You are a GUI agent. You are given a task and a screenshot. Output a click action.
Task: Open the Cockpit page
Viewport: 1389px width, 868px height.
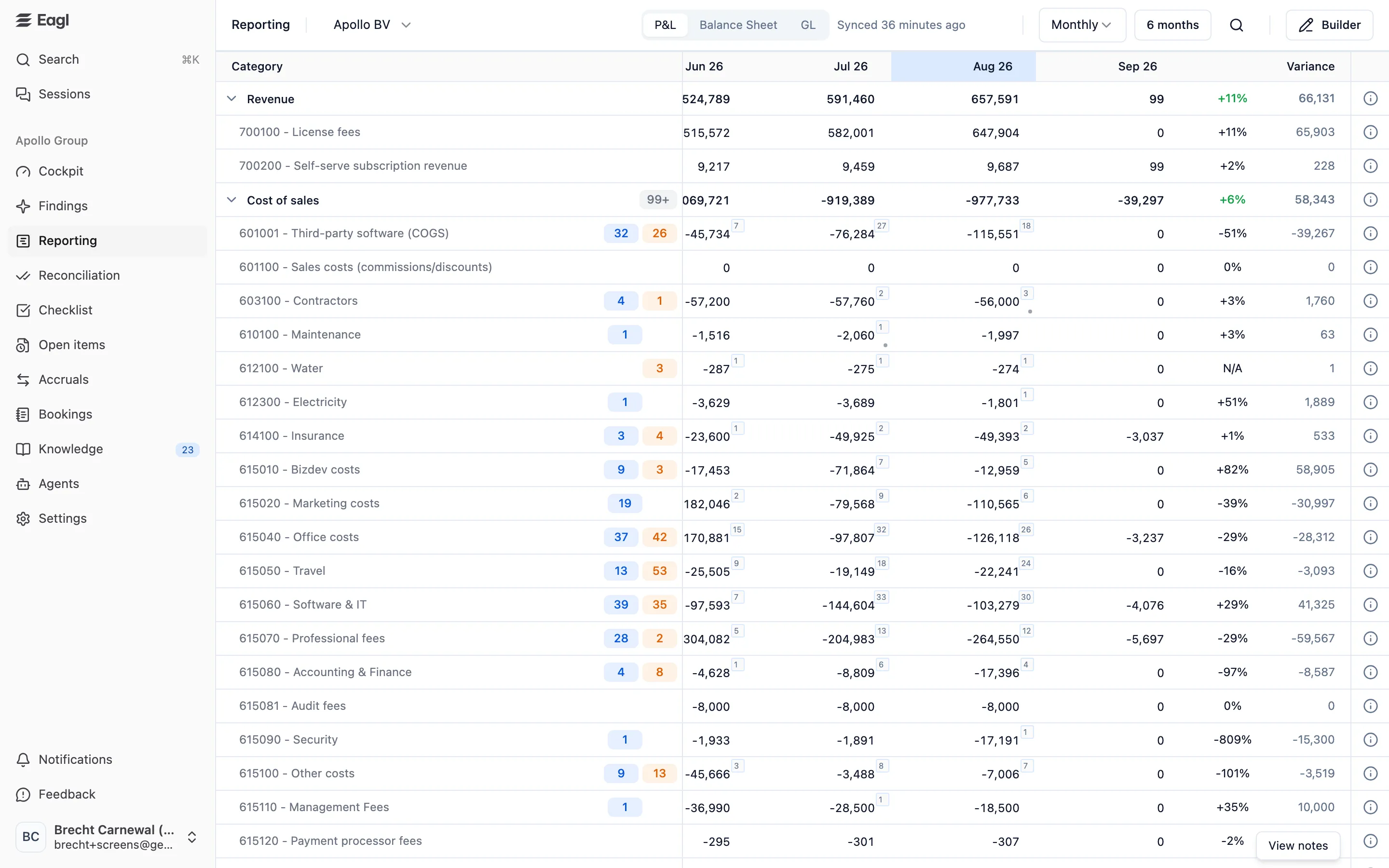click(x=108, y=171)
